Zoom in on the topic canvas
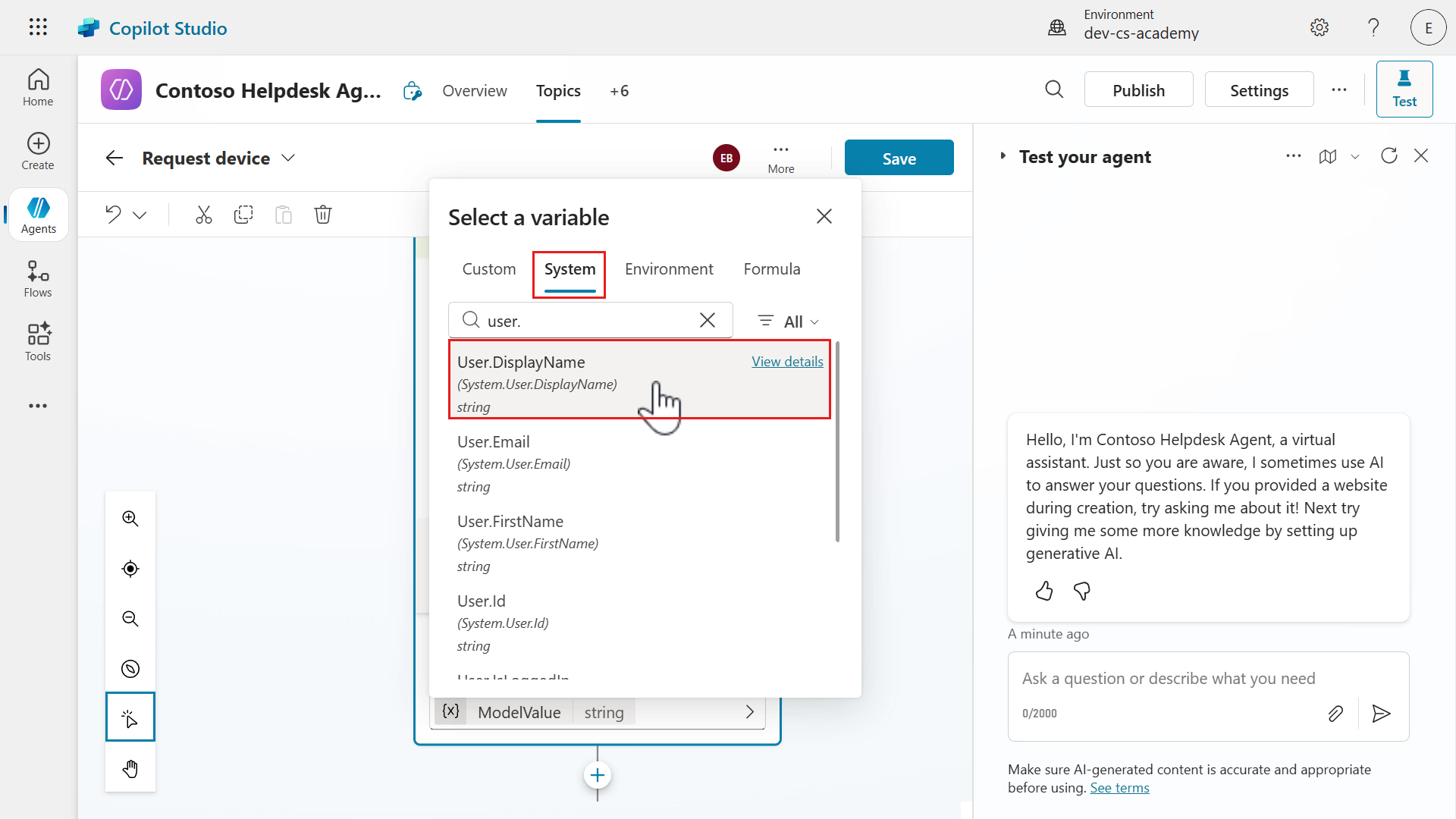 click(130, 518)
